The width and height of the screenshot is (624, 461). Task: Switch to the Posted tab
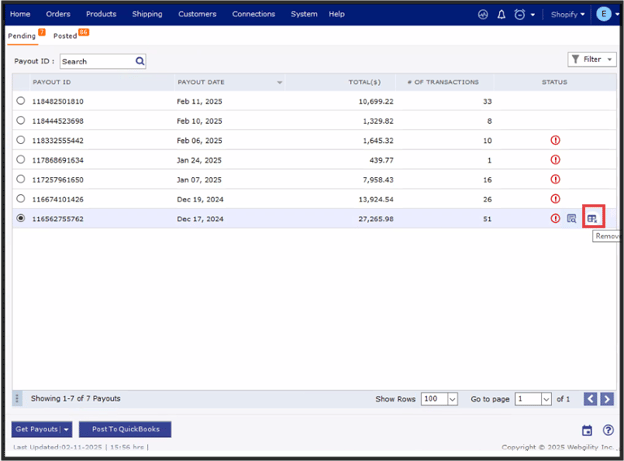[65, 36]
